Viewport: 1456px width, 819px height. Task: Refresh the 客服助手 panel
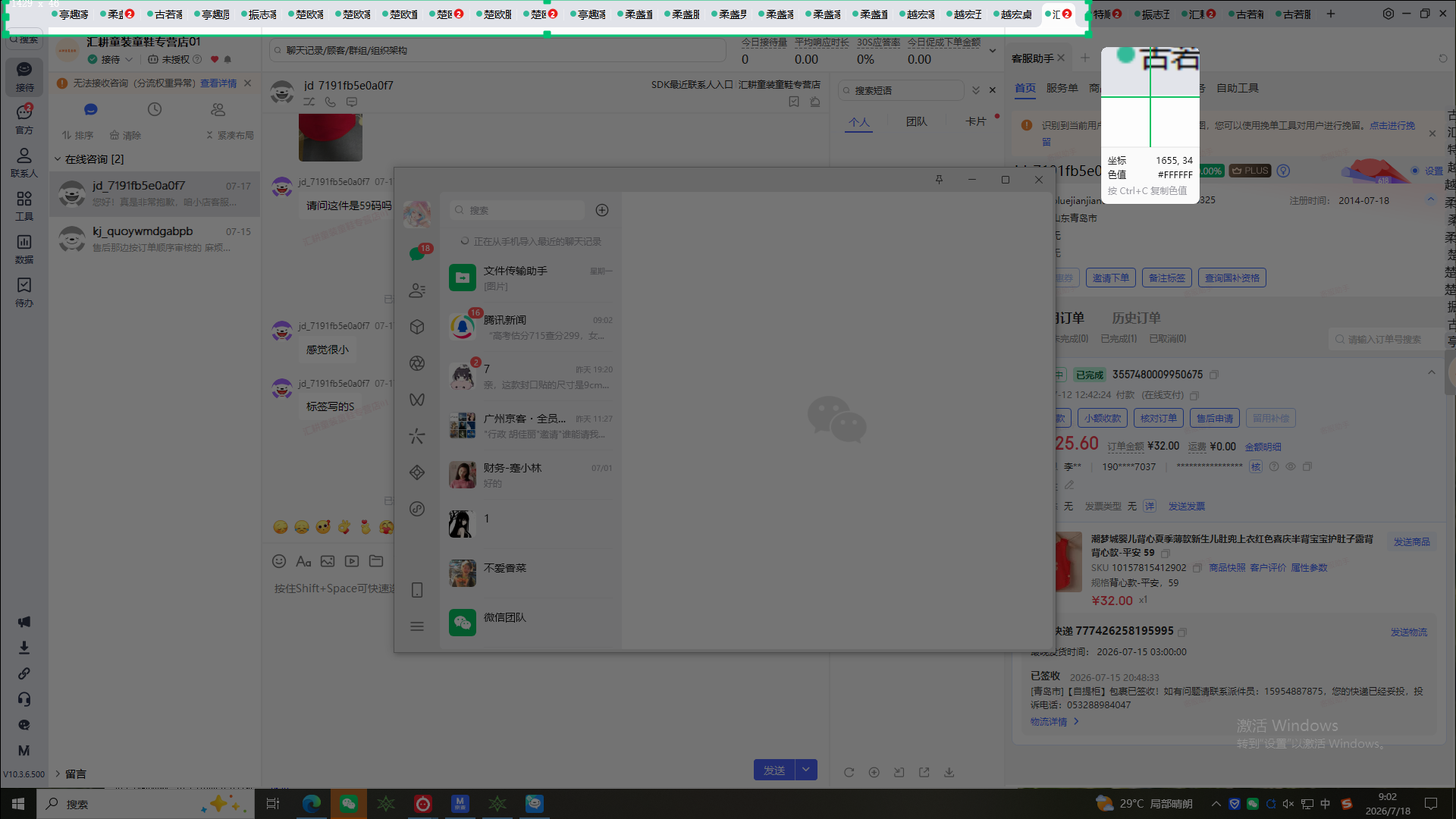click(1443, 58)
